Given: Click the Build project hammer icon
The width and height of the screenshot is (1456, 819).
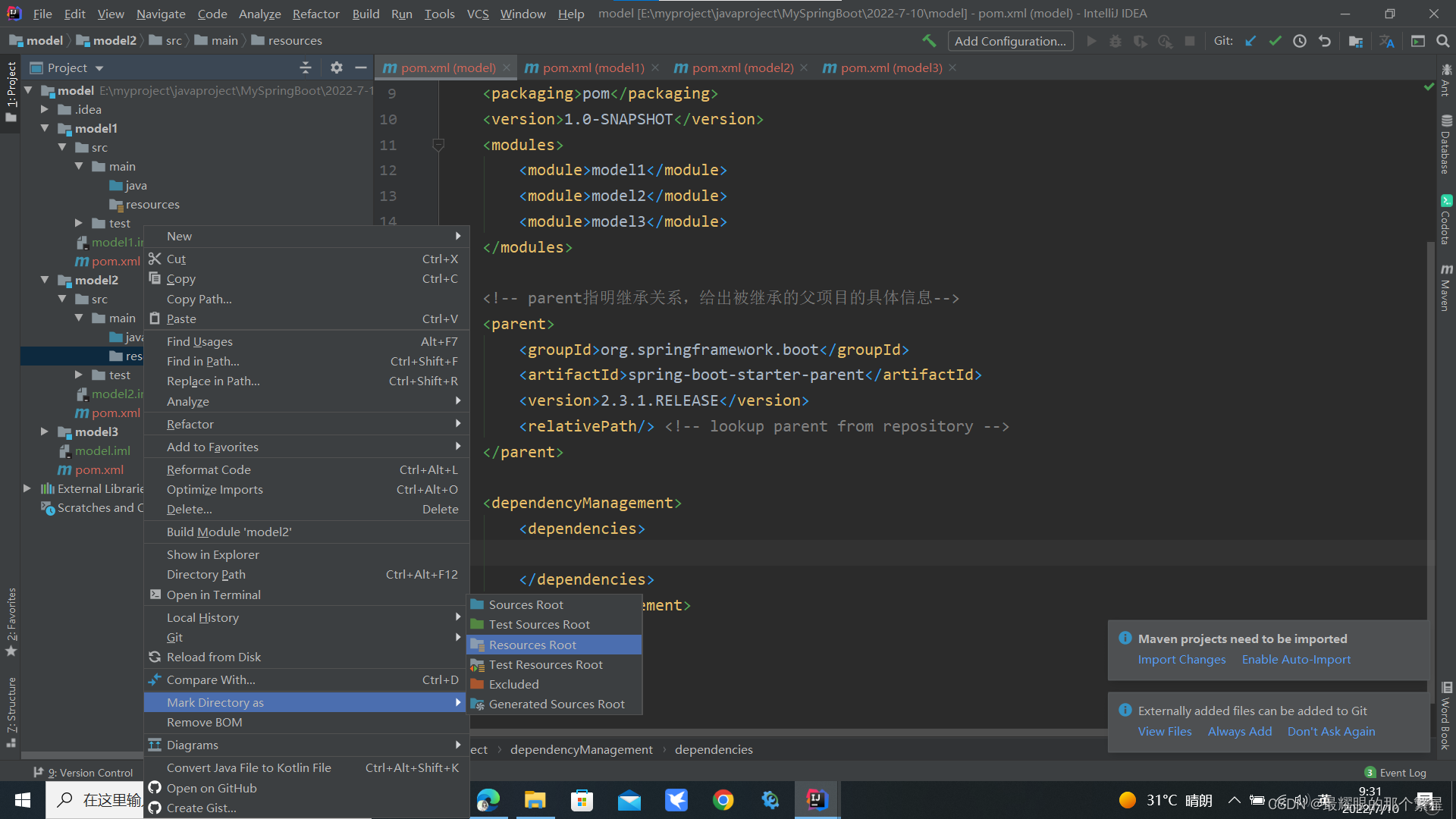Looking at the screenshot, I should [x=929, y=41].
